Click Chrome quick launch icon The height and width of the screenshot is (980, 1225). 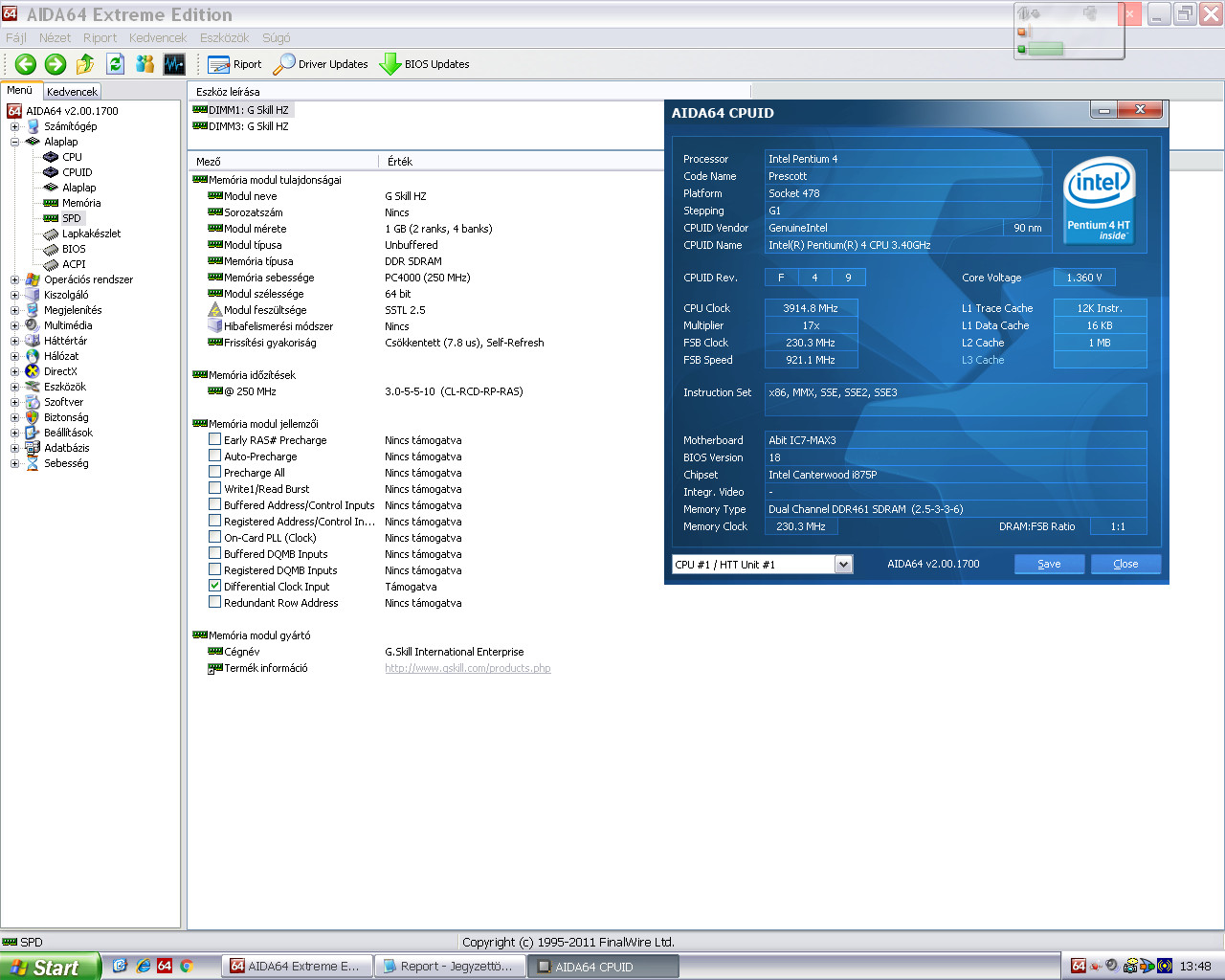coord(187,966)
